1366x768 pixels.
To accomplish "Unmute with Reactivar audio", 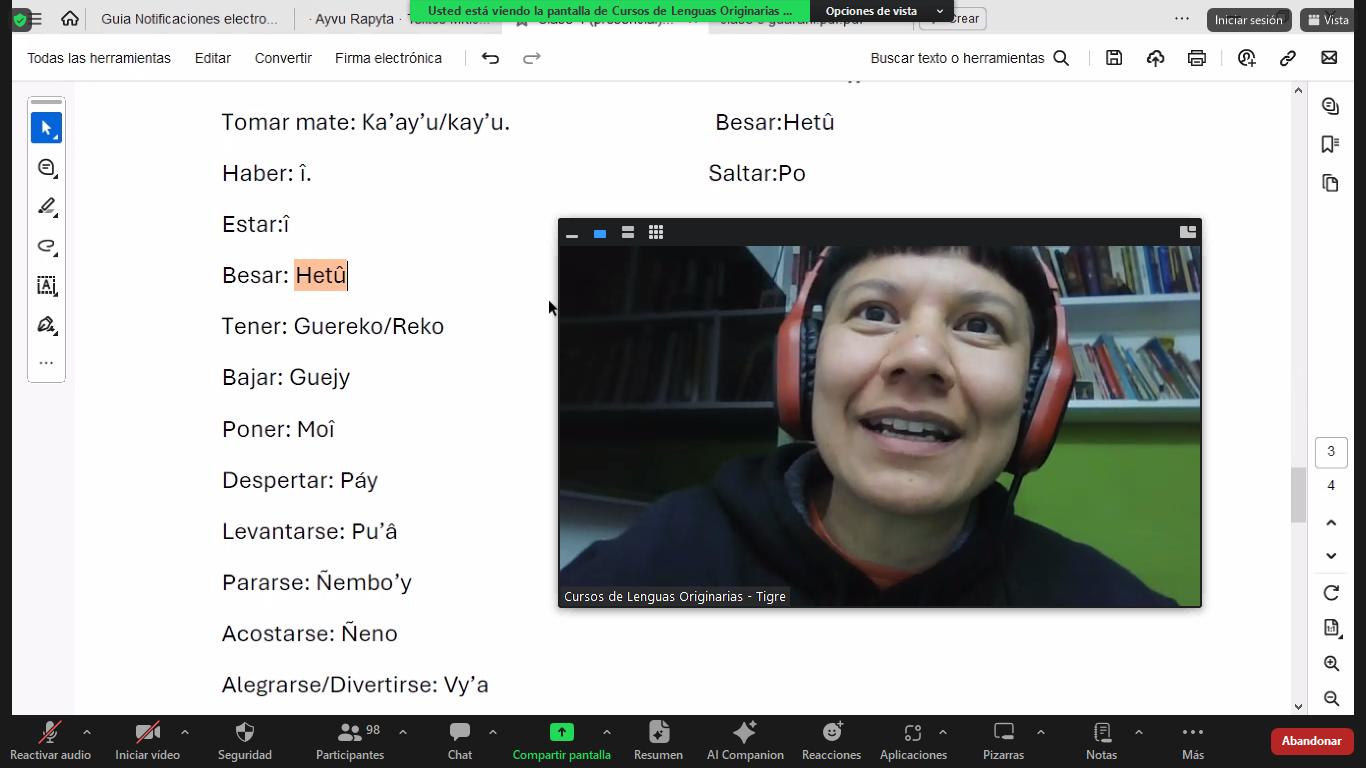I will (x=50, y=741).
